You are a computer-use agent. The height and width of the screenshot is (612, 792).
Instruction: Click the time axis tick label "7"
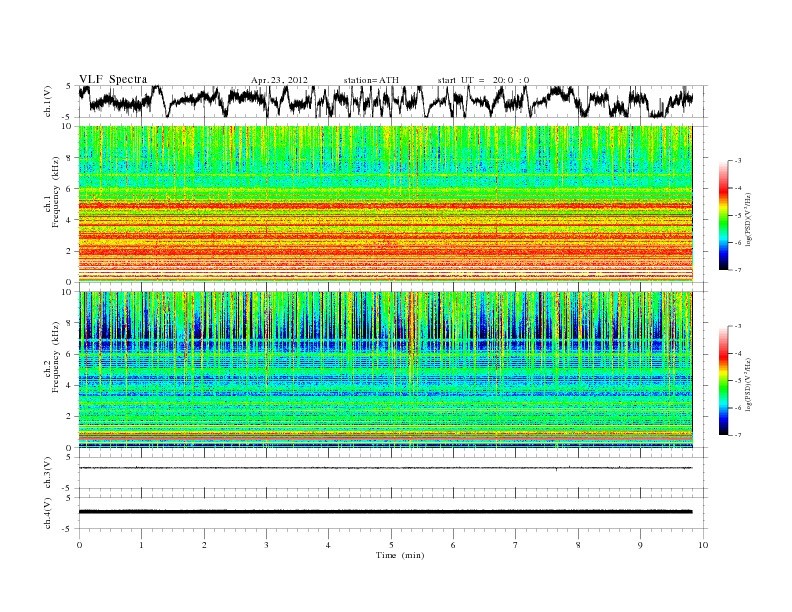tap(516, 545)
